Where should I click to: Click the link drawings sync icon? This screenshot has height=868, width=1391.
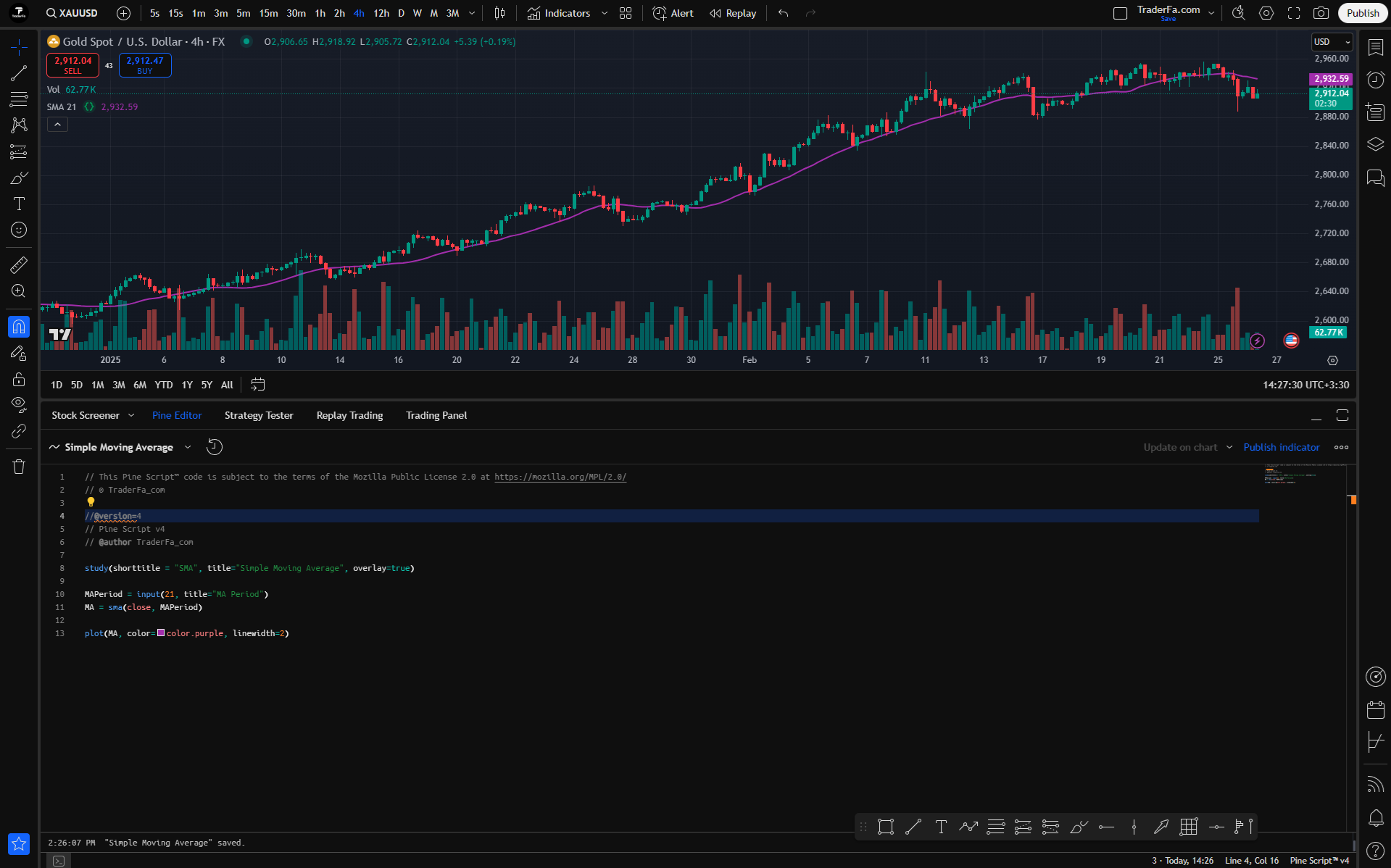(19, 431)
